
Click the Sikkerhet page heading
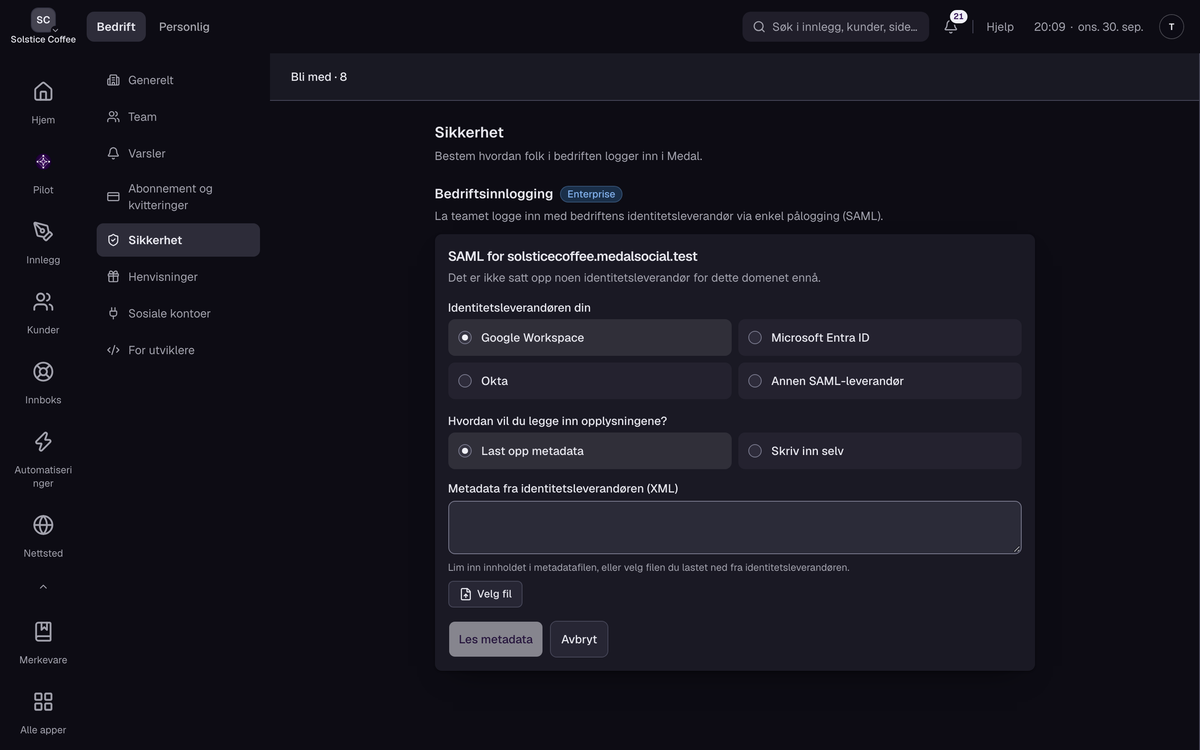point(469,132)
